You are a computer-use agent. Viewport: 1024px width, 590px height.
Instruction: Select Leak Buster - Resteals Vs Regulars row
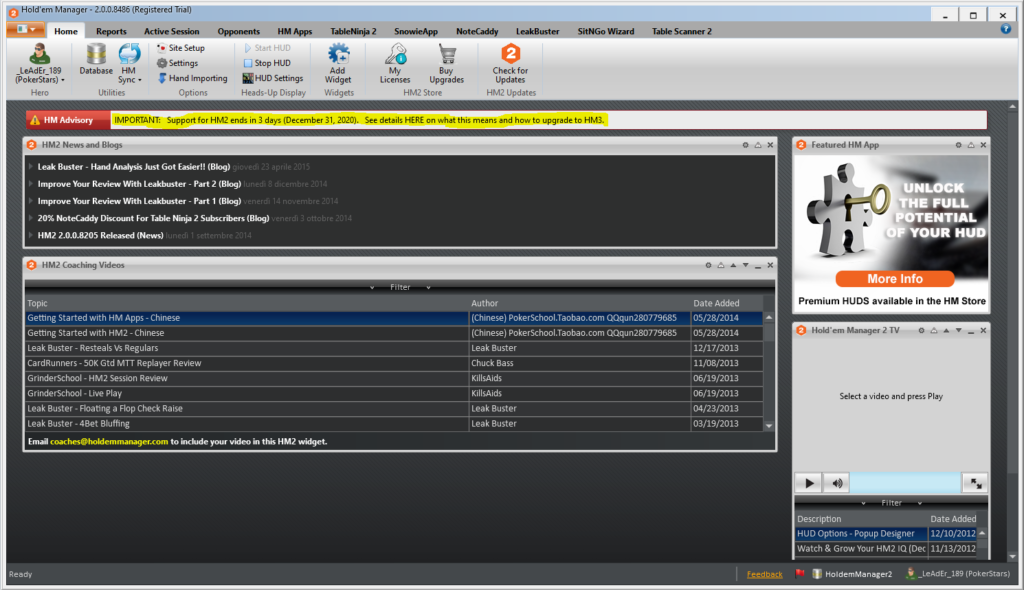(394, 348)
